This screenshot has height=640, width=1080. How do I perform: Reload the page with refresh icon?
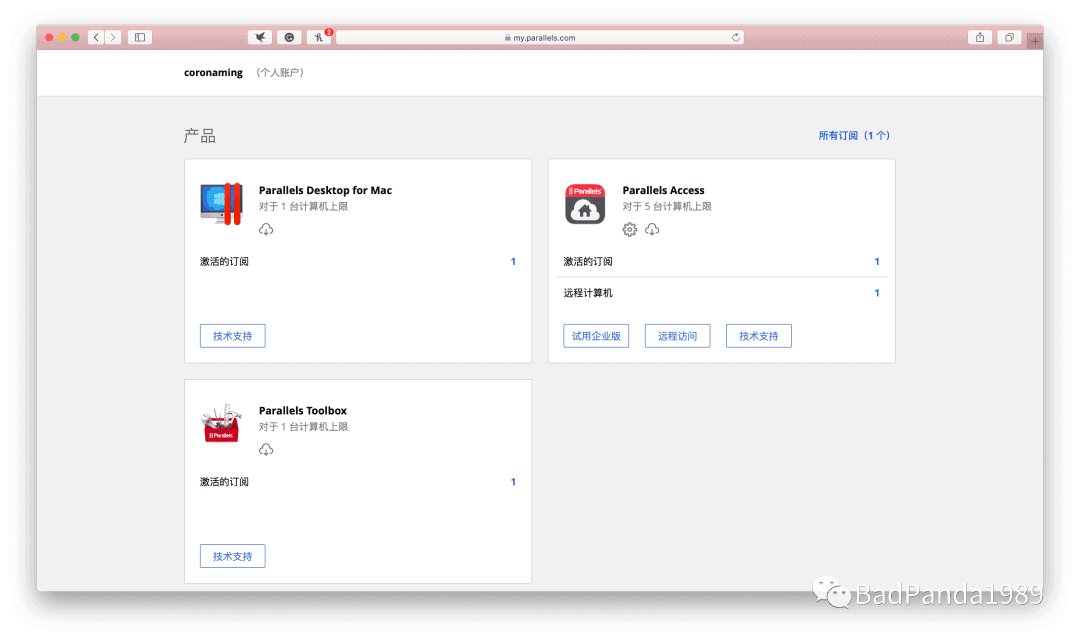coord(736,37)
